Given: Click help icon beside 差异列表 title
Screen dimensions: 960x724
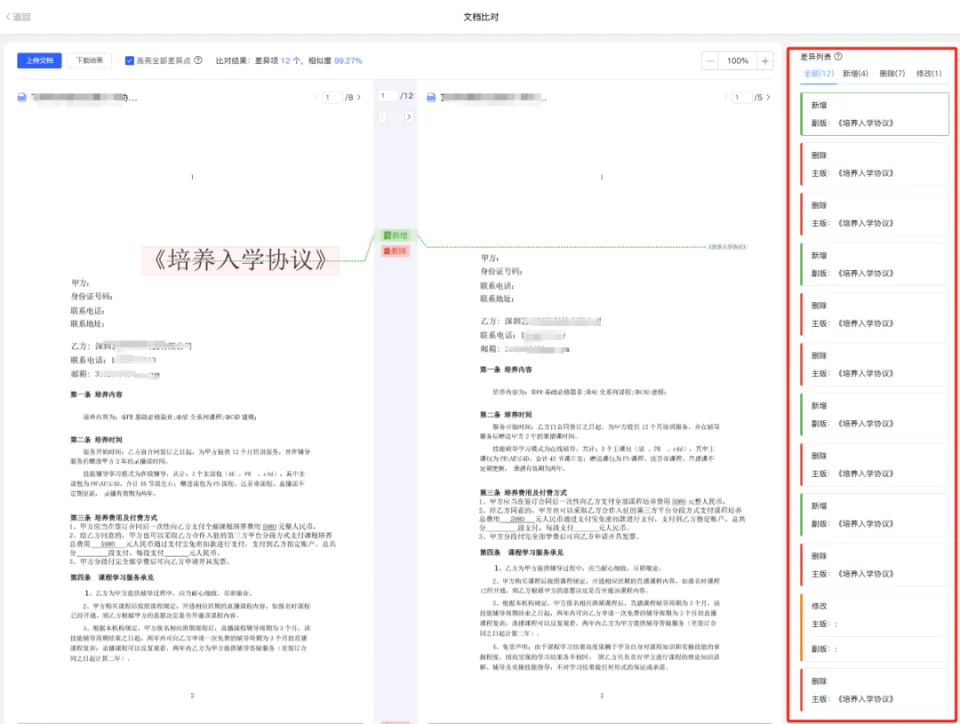Looking at the screenshot, I should pos(838,57).
